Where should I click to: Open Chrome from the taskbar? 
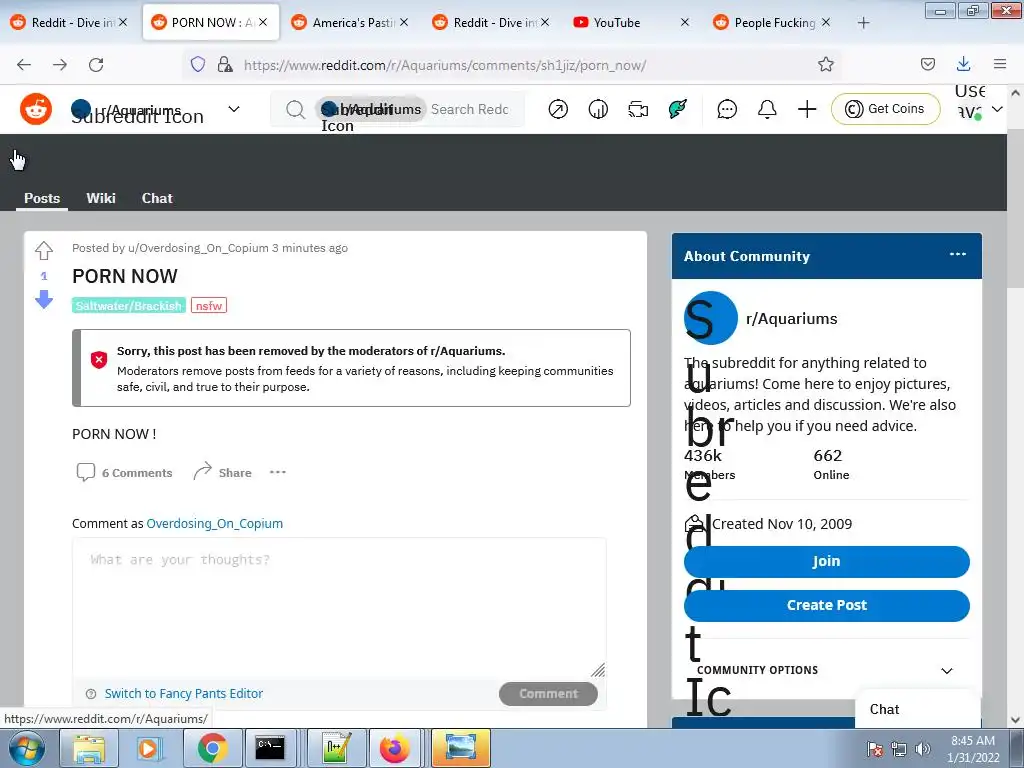(212, 748)
